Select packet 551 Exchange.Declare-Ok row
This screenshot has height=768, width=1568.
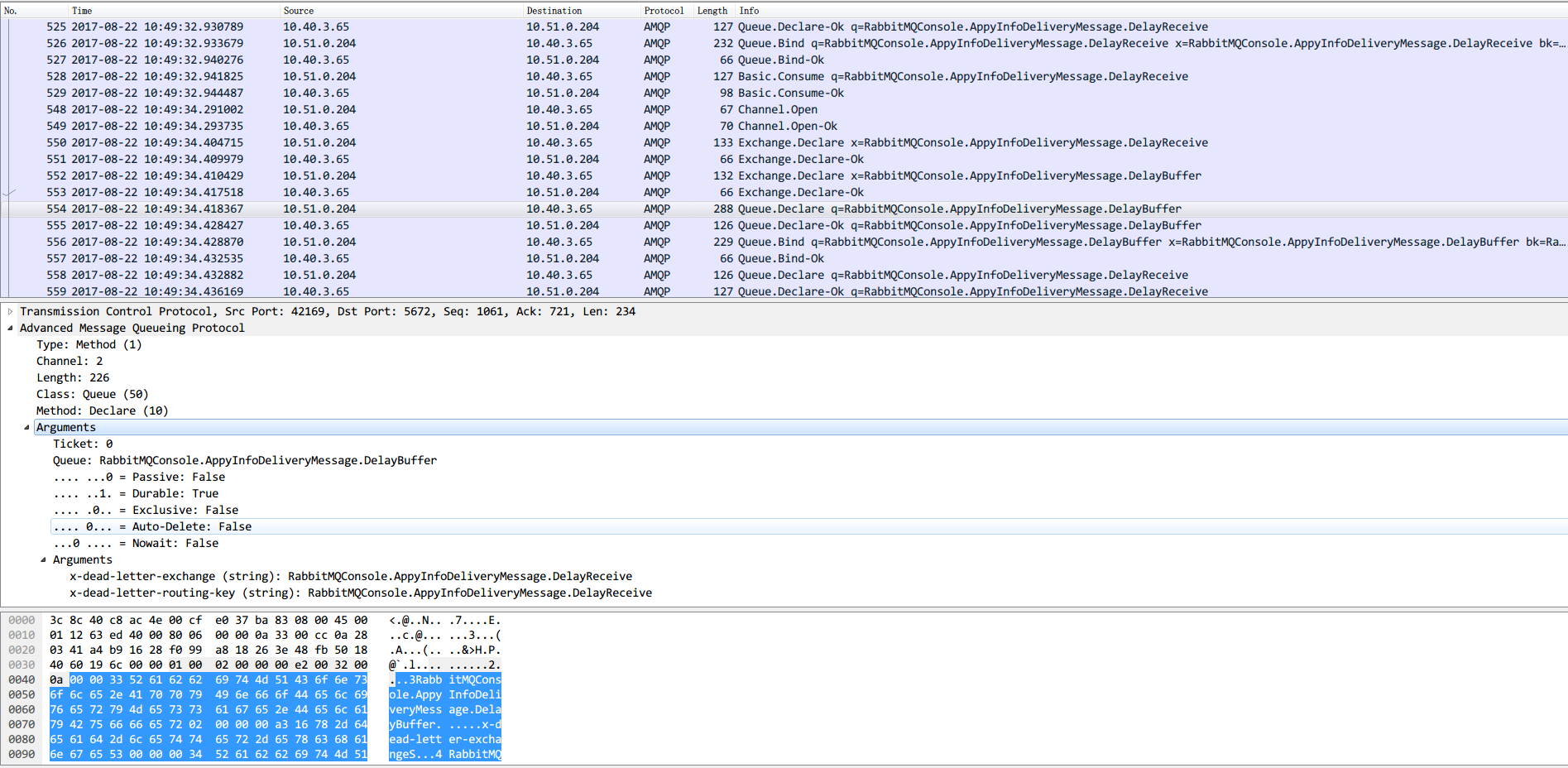click(x=784, y=159)
